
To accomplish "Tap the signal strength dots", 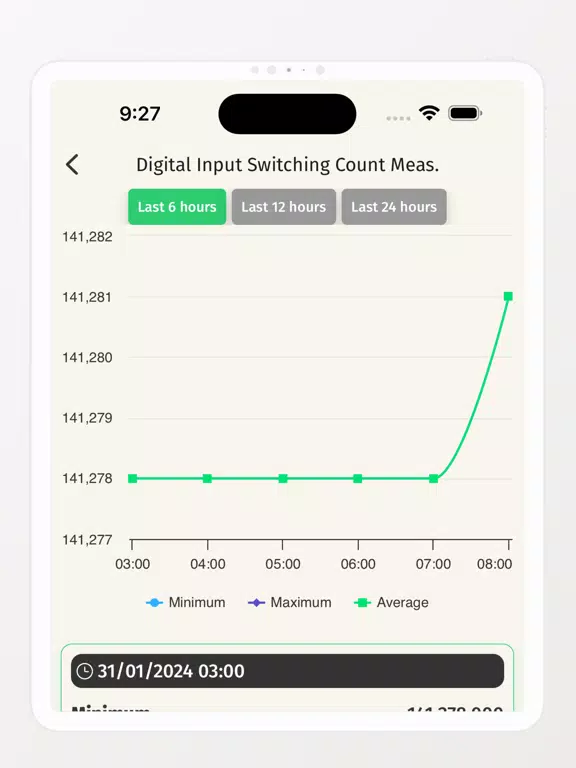I will tap(398, 118).
